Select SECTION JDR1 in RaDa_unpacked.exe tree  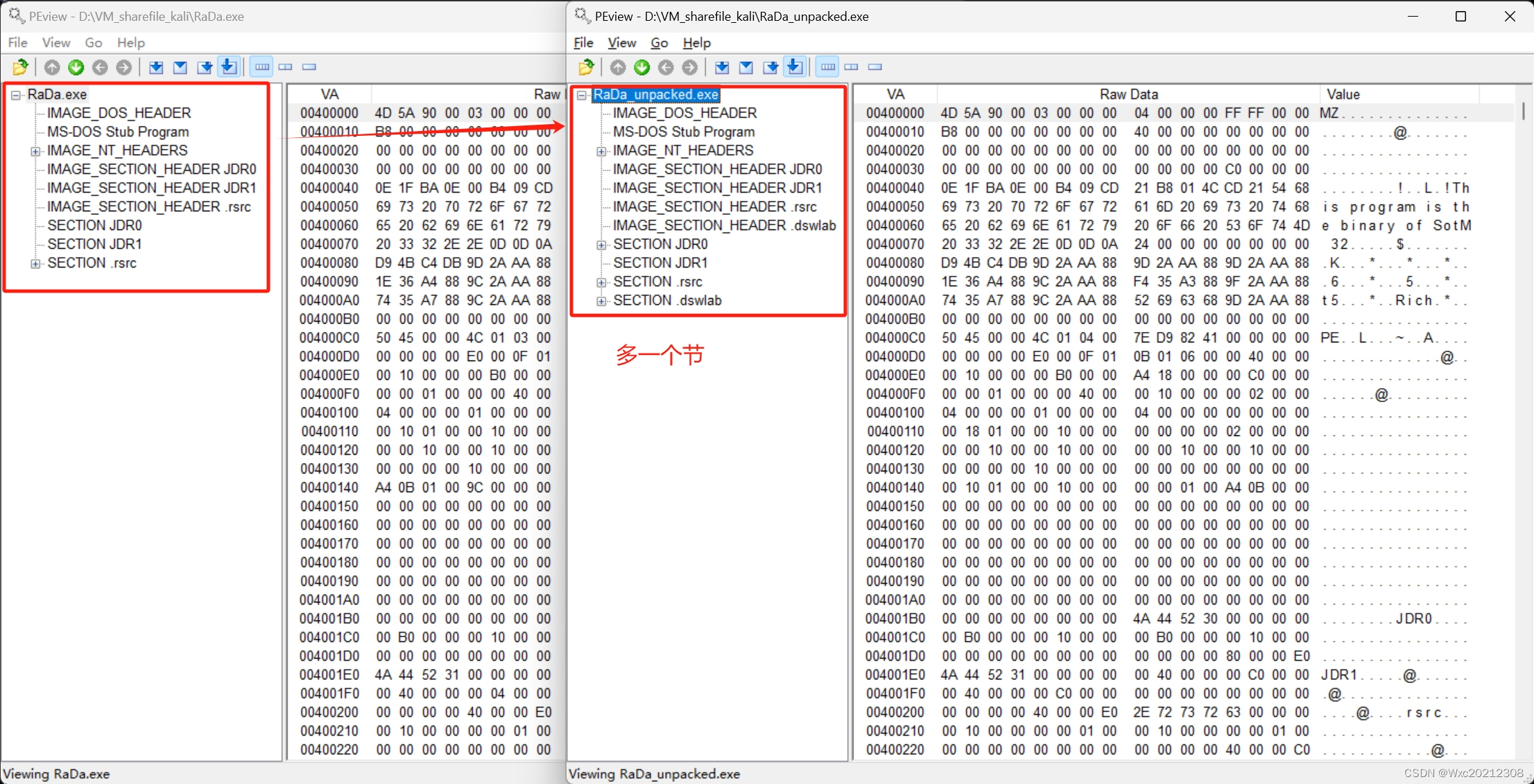pos(660,263)
